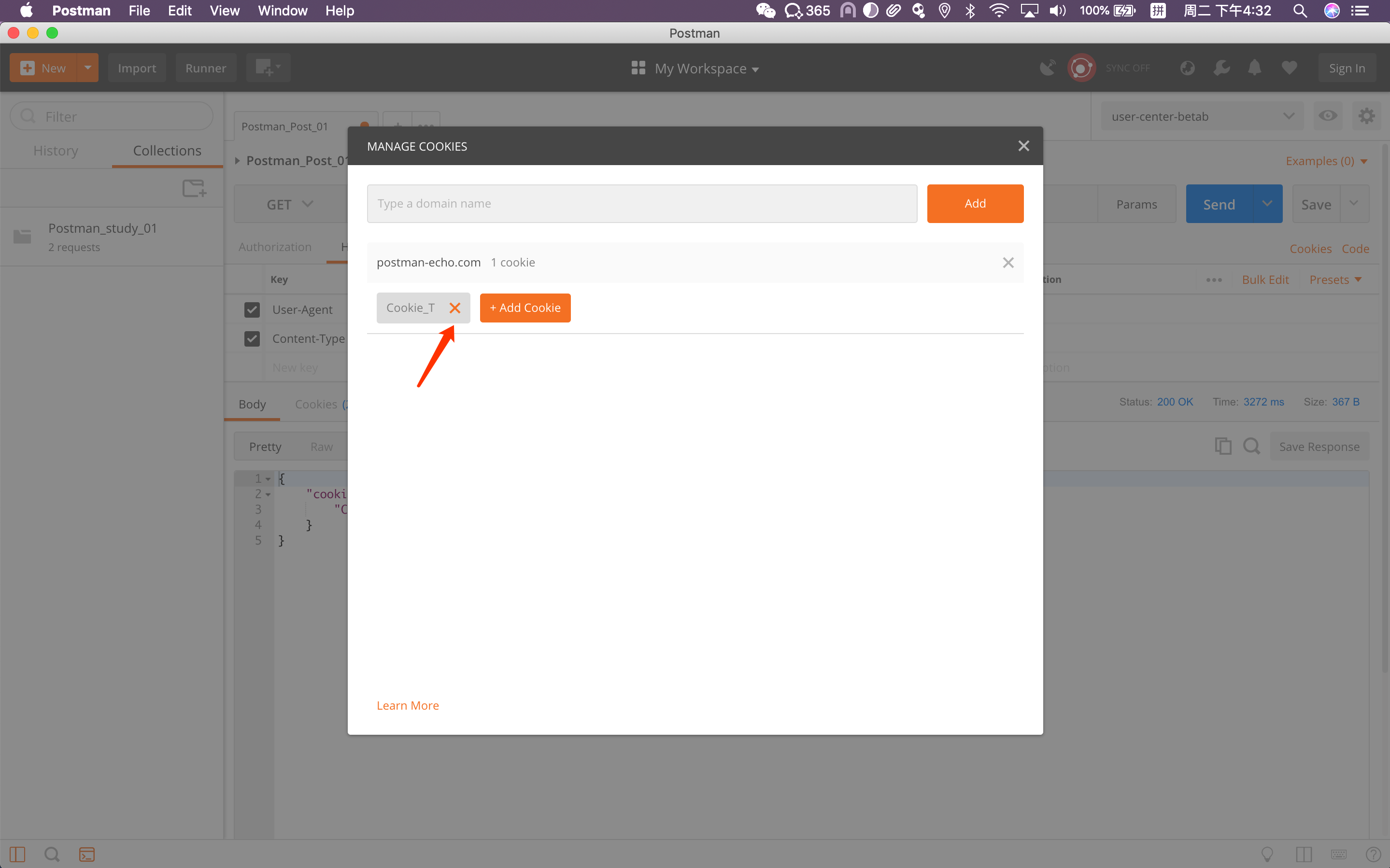The width and height of the screenshot is (1390, 868).
Task: Click the blue Send button
Action: 1219,204
